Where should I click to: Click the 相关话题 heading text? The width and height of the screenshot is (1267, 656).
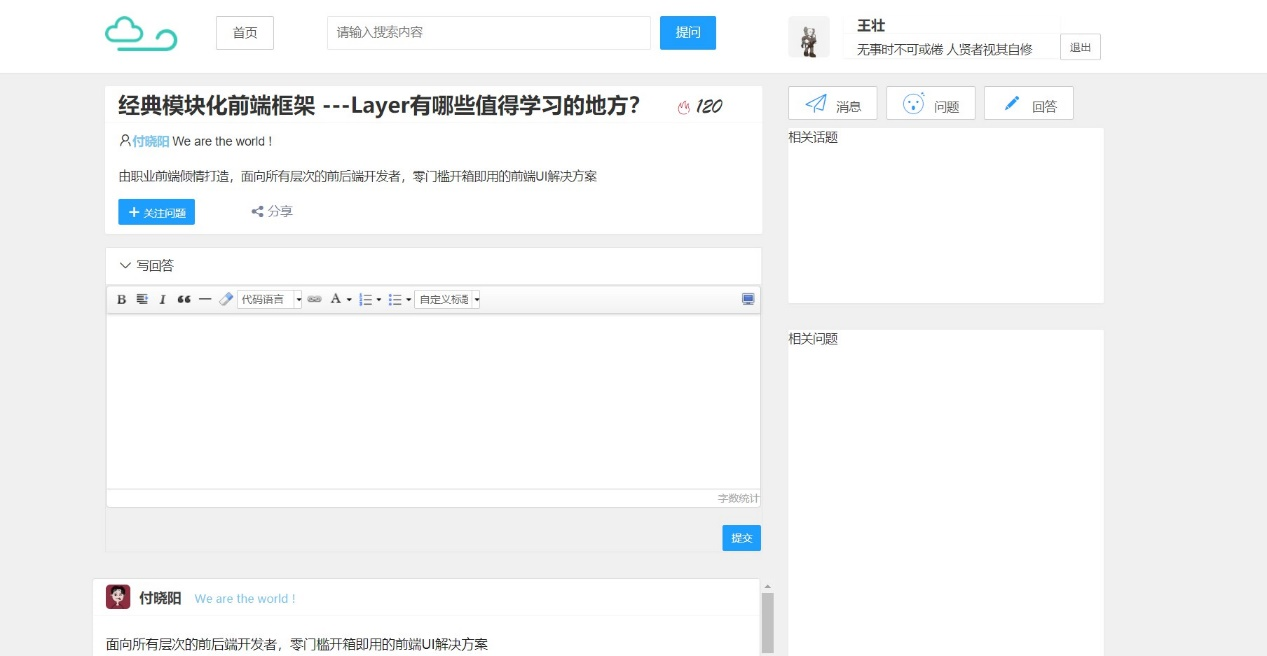813,138
